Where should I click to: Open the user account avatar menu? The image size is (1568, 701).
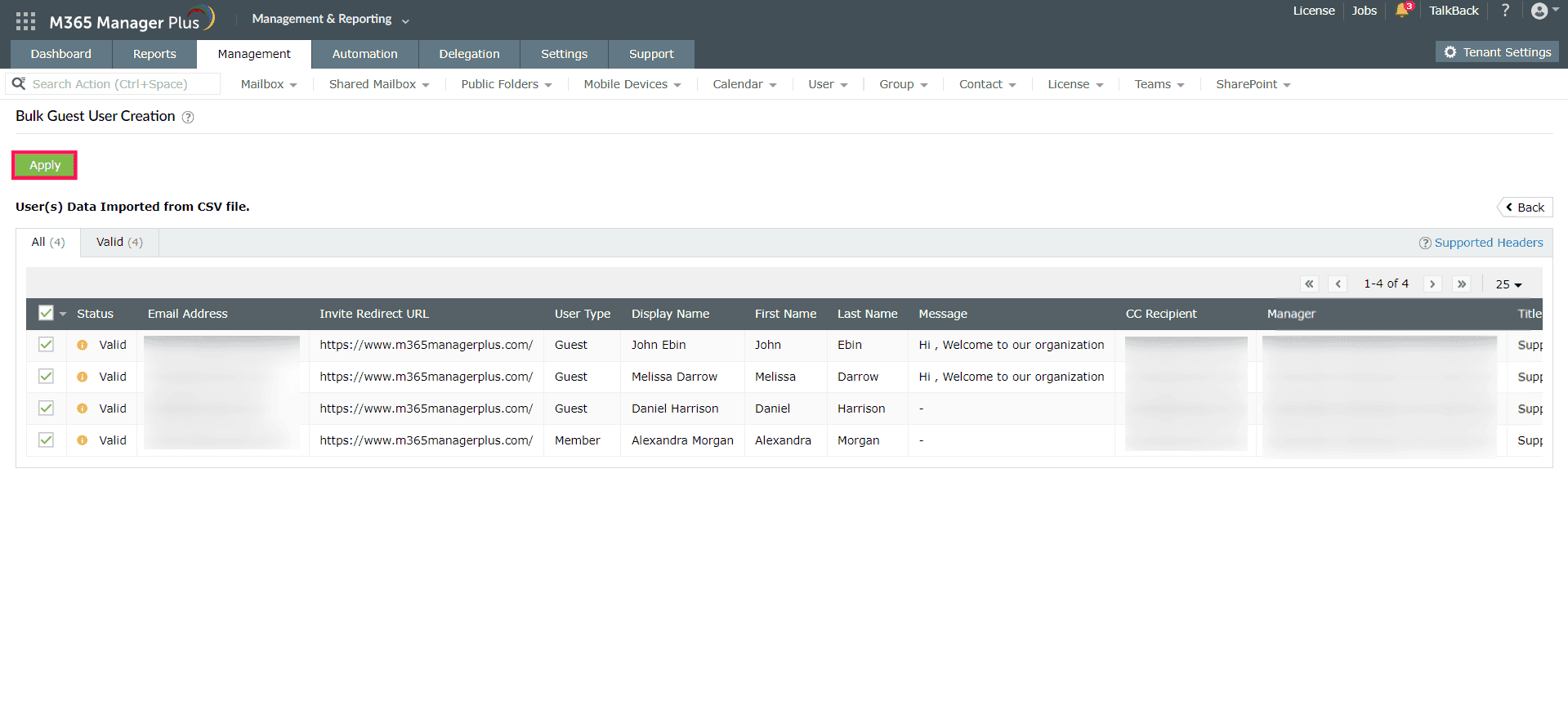pos(1544,11)
